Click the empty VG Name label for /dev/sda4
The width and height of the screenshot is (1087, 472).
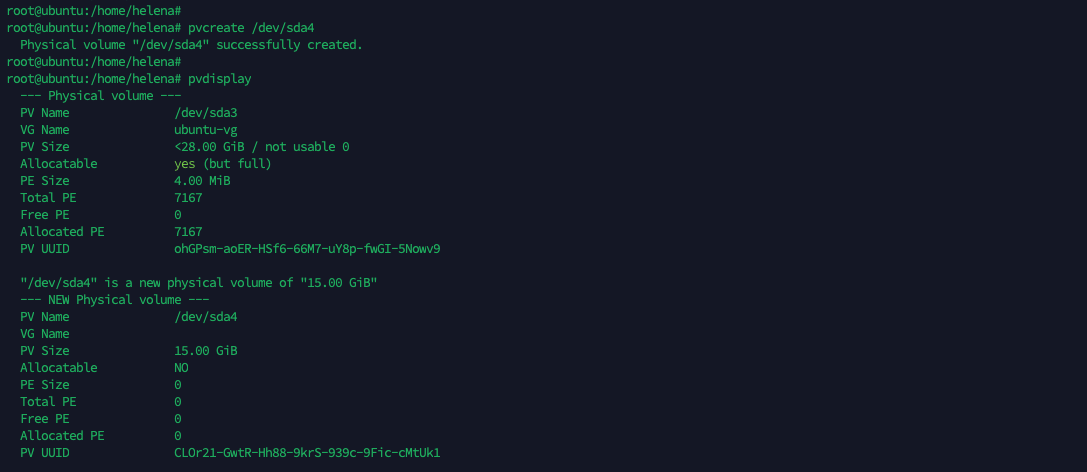pyautogui.click(x=45, y=334)
